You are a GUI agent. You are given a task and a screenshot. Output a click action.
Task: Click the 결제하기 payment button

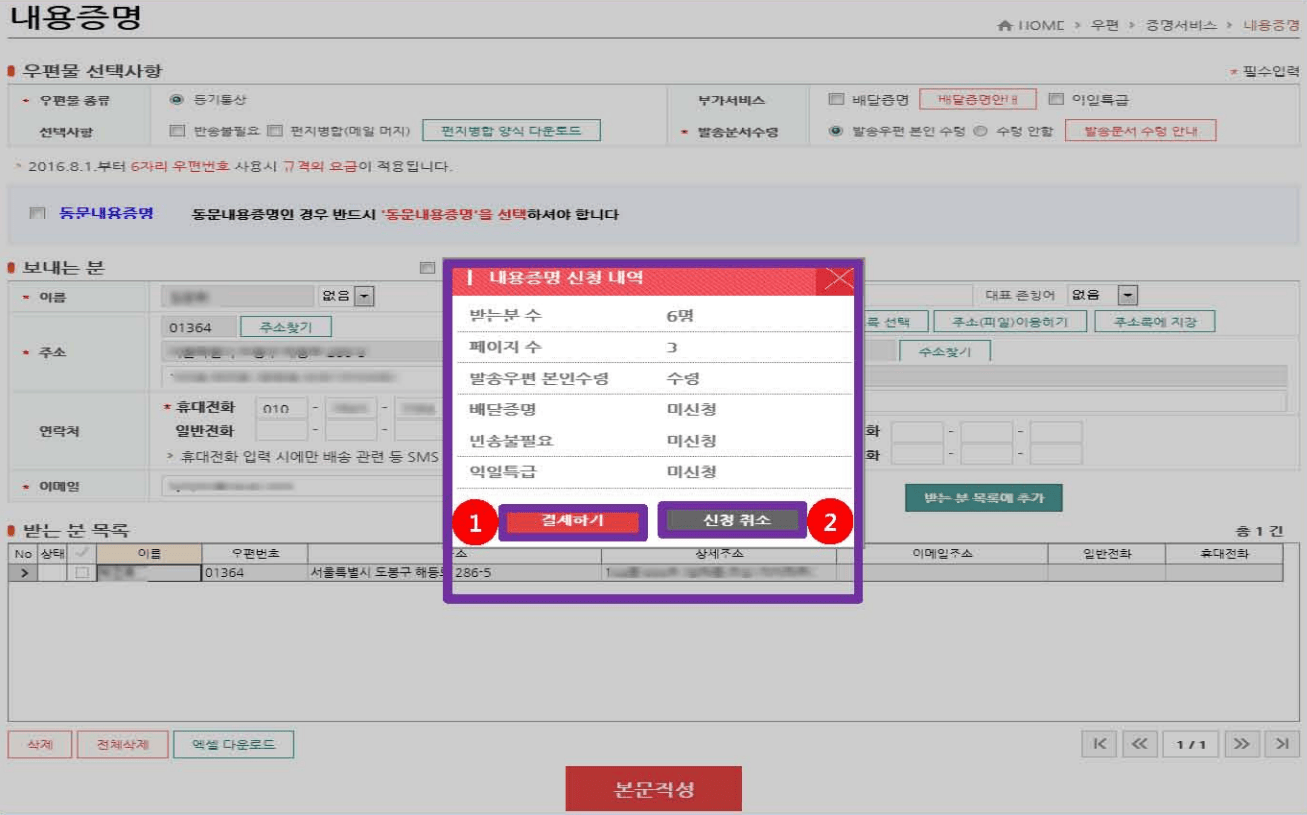click(572, 521)
